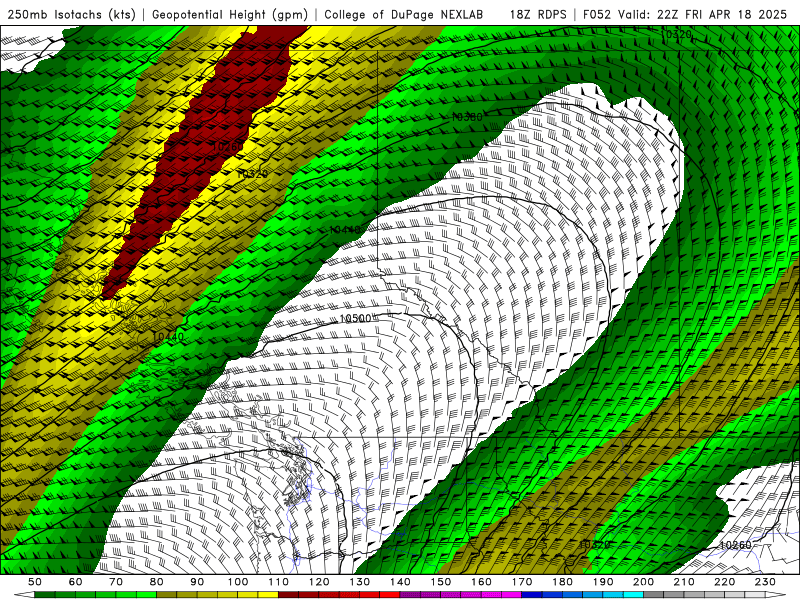Click the '90' legend value

coord(197,582)
